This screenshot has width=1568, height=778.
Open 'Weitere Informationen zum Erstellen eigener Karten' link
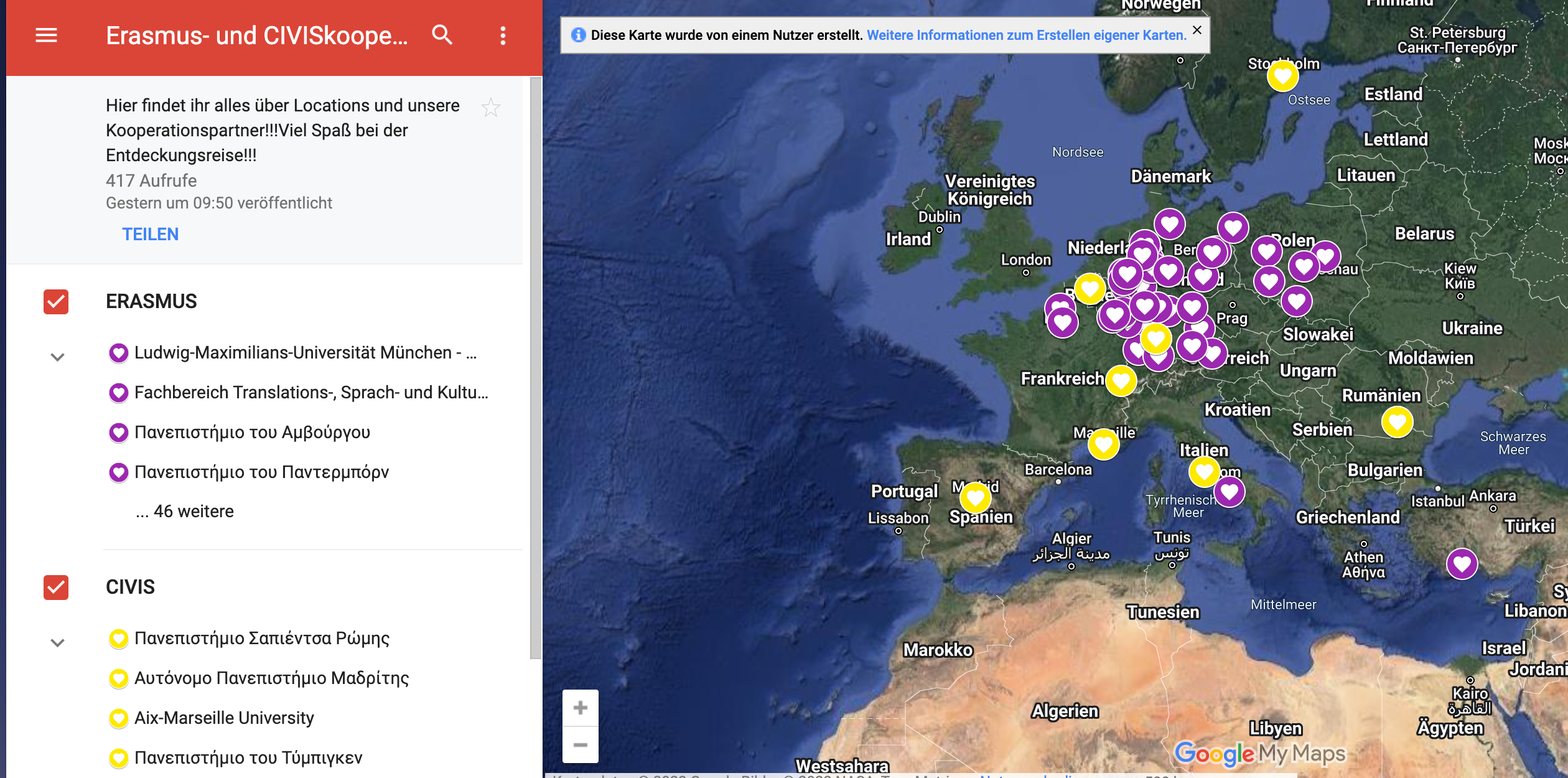[x=1027, y=35]
